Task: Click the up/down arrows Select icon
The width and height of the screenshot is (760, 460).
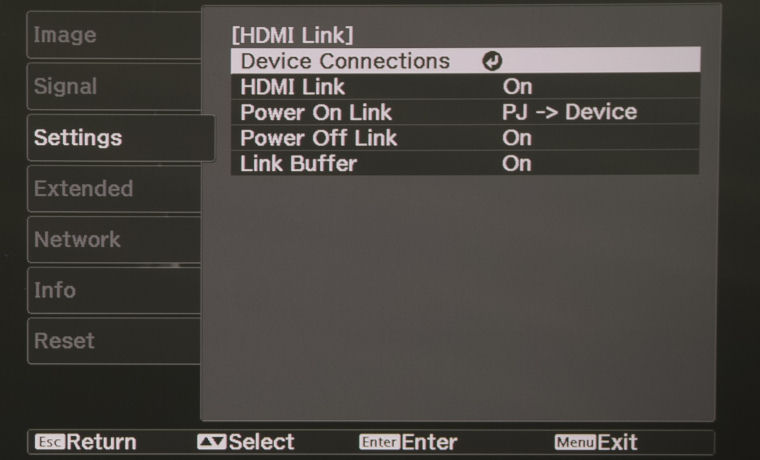Action: tap(211, 442)
